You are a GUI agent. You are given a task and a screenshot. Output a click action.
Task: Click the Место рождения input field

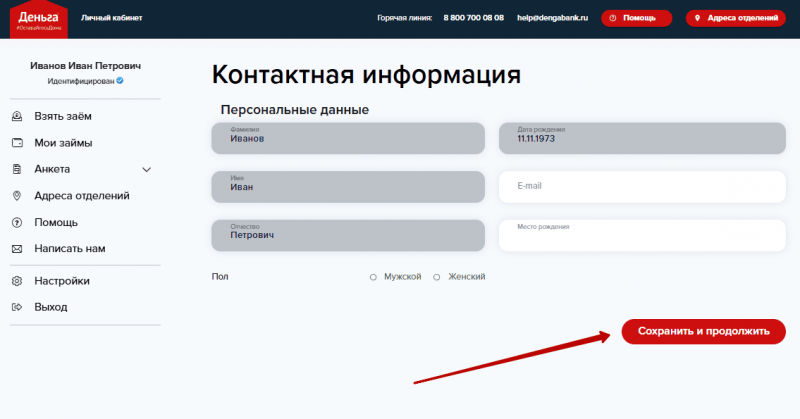tap(642, 235)
